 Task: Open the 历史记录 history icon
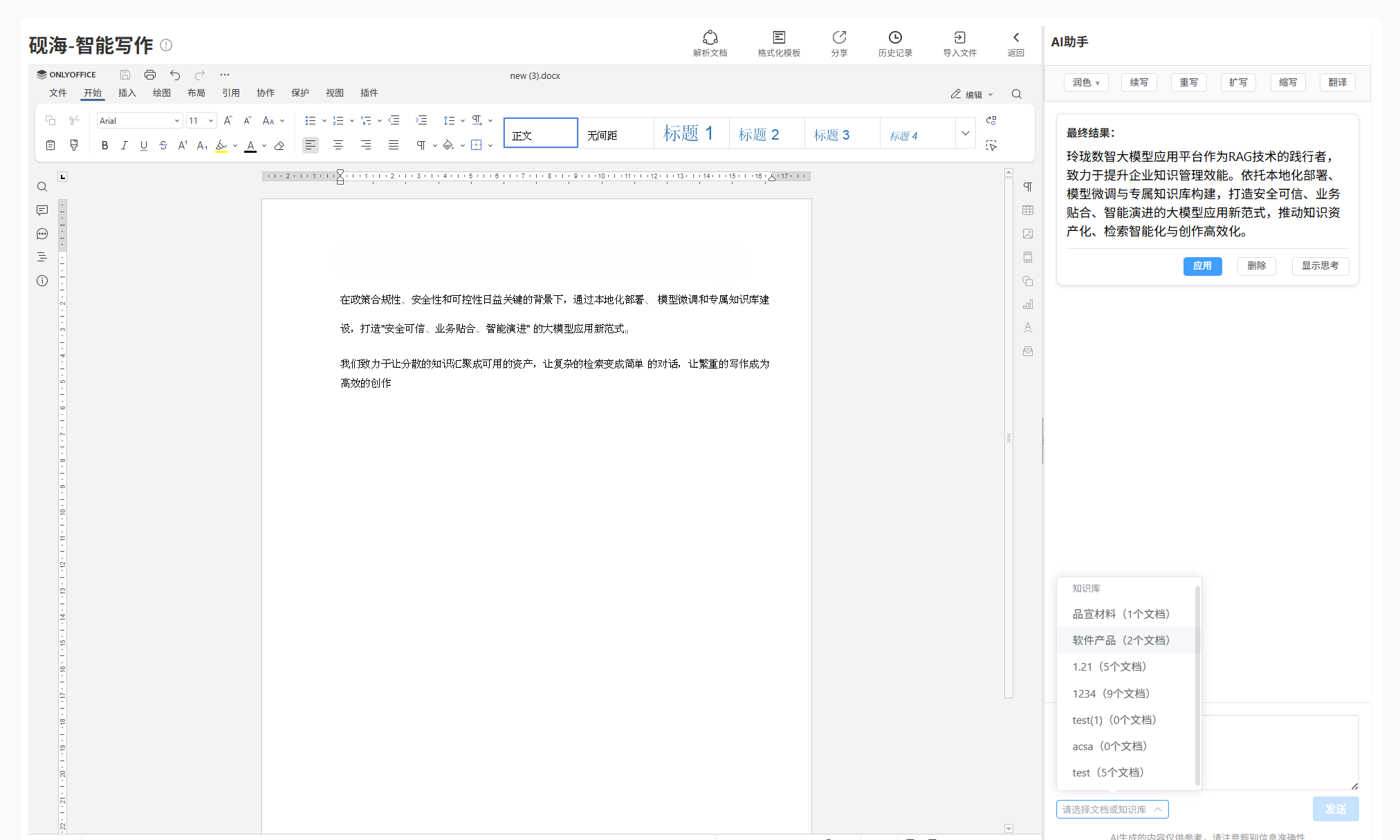tap(894, 37)
